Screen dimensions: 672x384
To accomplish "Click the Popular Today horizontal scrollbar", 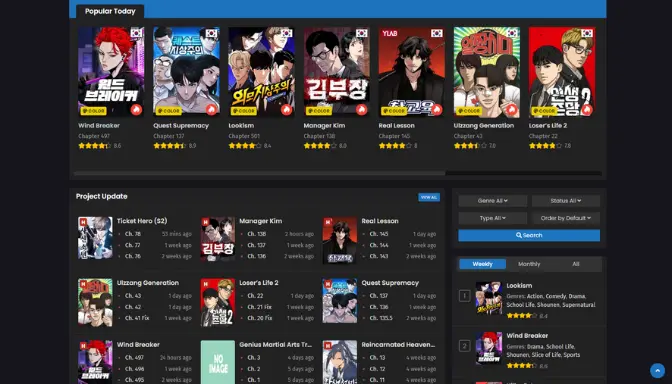I will click(x=260, y=174).
